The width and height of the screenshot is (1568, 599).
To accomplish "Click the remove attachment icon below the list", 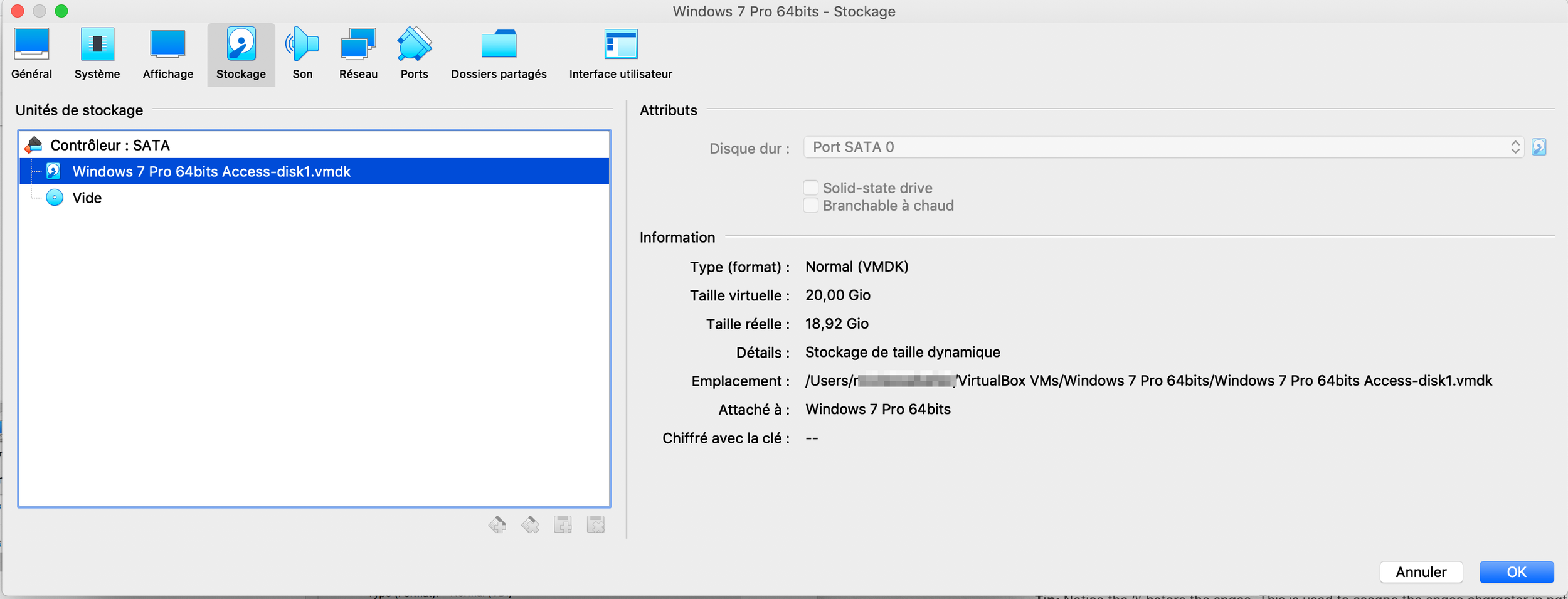I will tap(595, 524).
